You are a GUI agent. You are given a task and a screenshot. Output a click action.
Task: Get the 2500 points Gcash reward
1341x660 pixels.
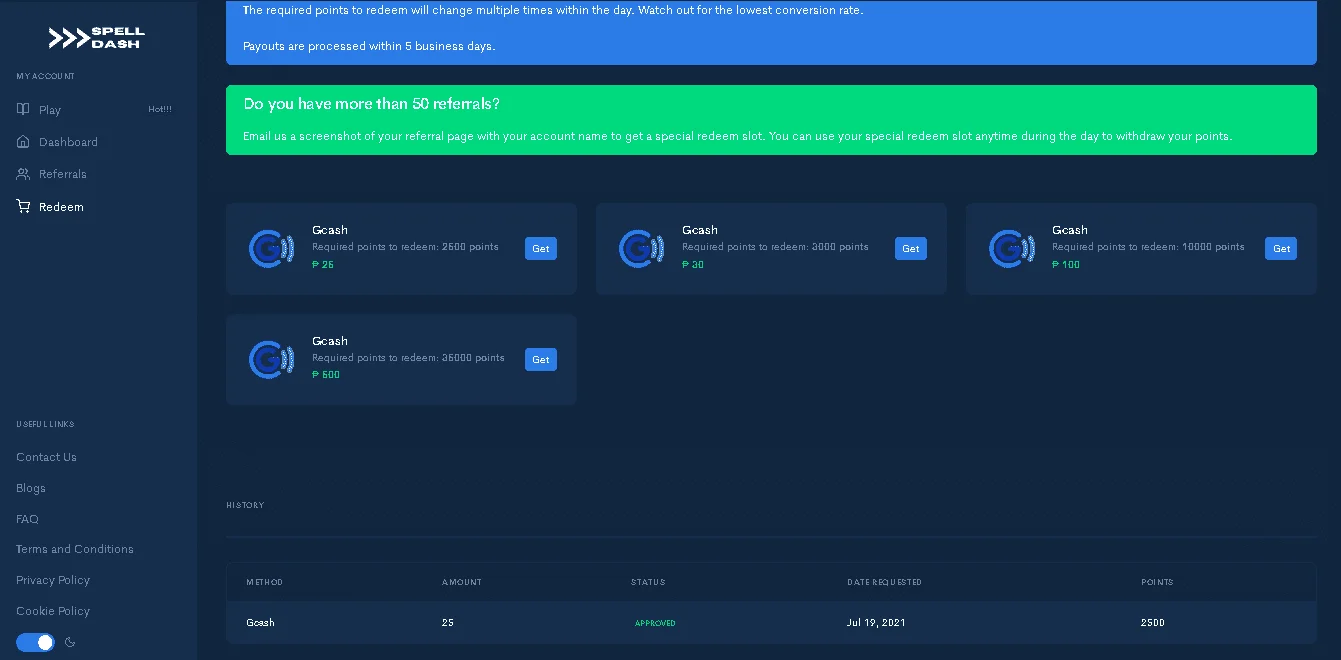point(541,249)
